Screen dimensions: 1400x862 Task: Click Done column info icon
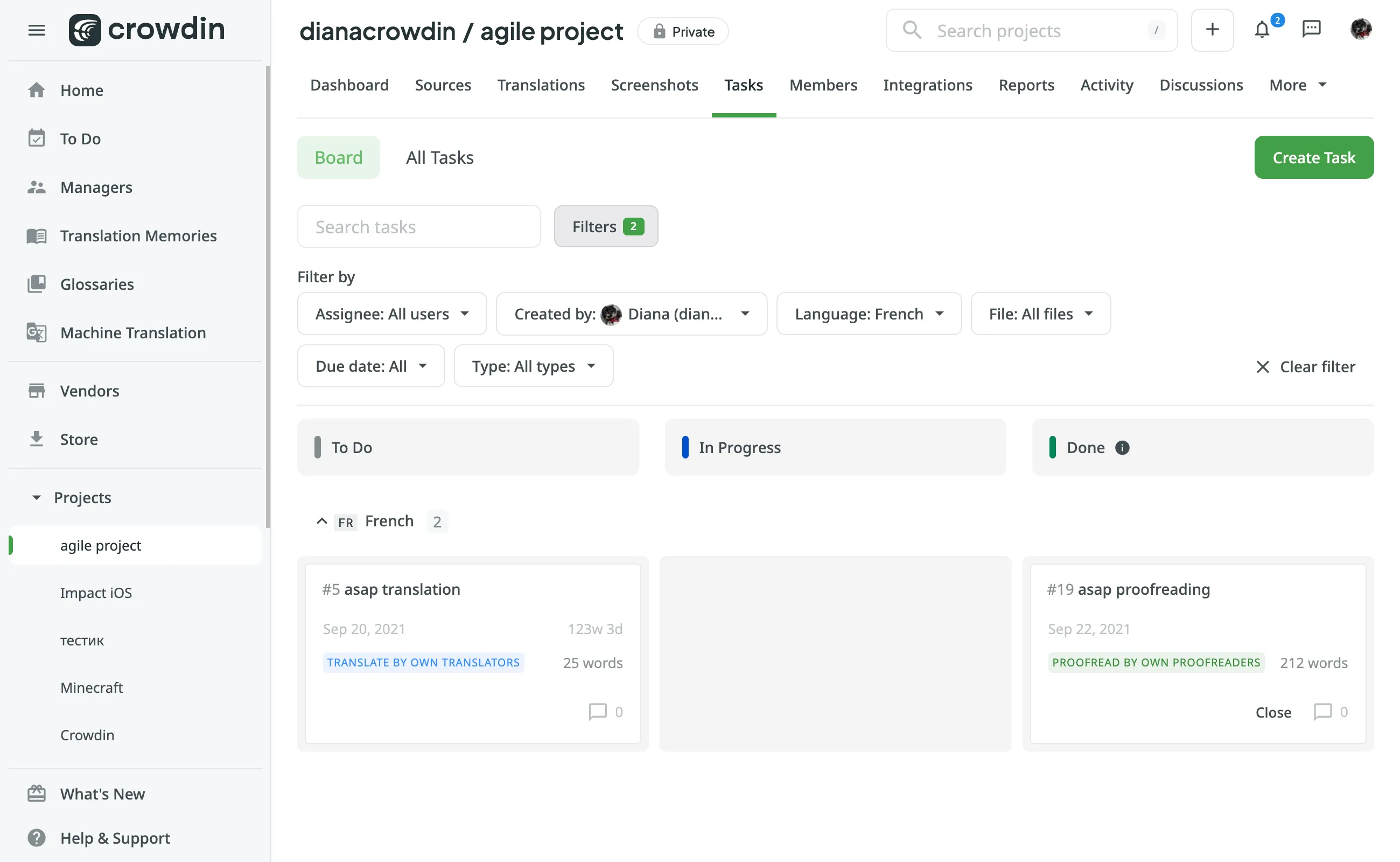(x=1122, y=447)
